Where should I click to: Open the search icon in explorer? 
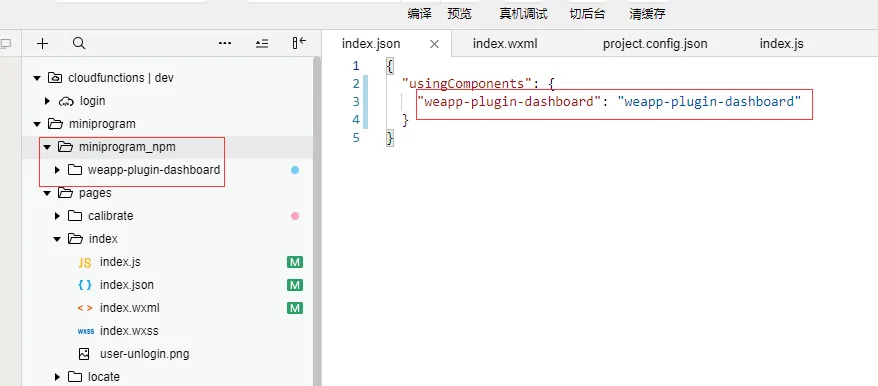point(79,43)
